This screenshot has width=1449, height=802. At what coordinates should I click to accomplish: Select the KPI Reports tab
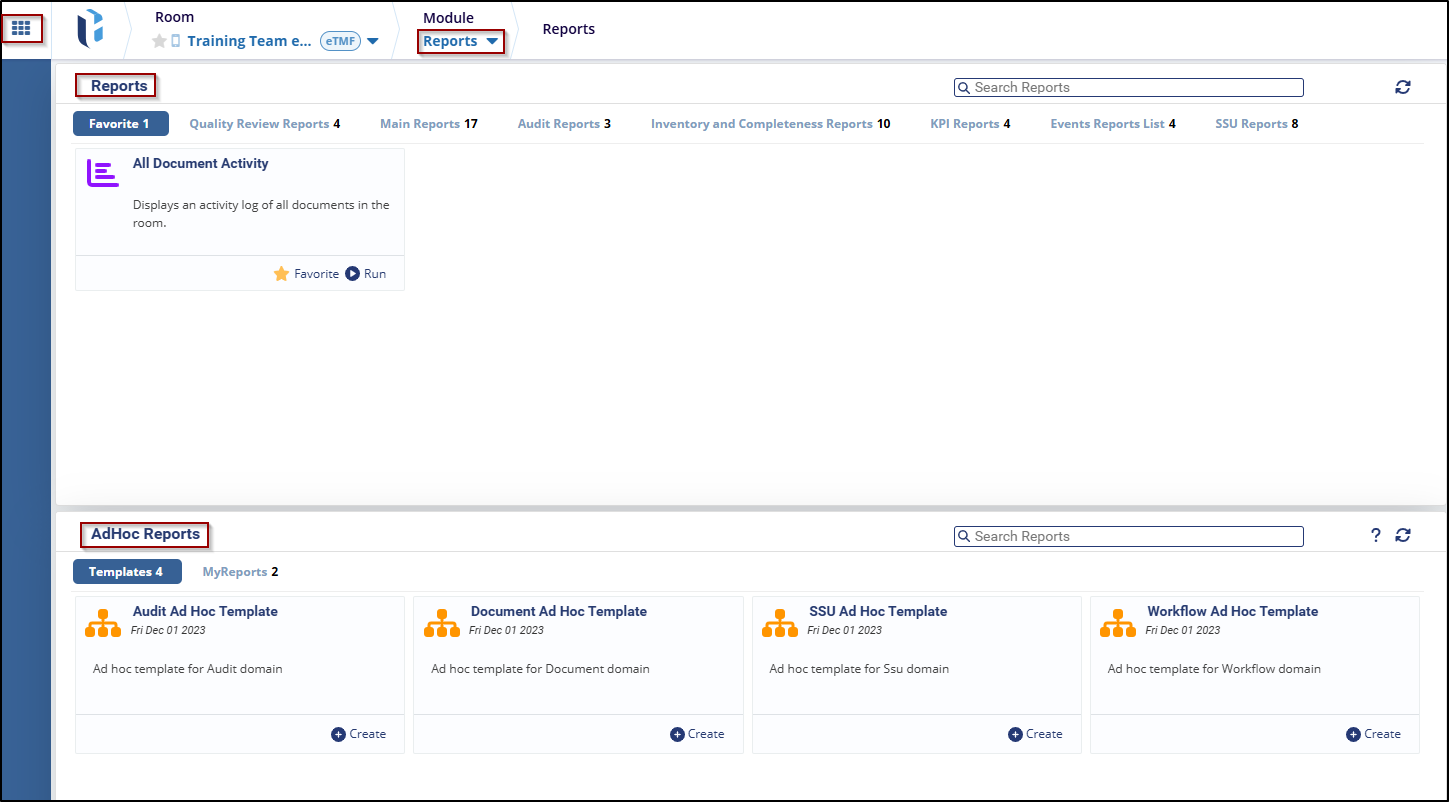point(970,124)
